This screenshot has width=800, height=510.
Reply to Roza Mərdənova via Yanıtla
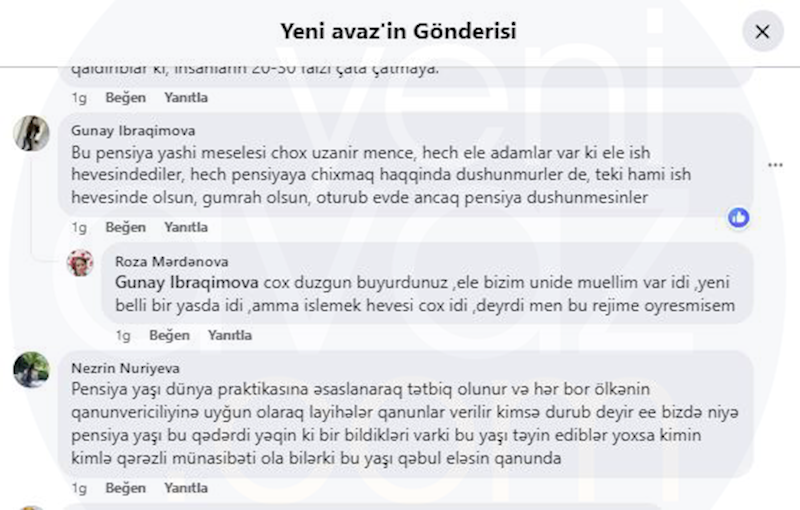tap(230, 335)
